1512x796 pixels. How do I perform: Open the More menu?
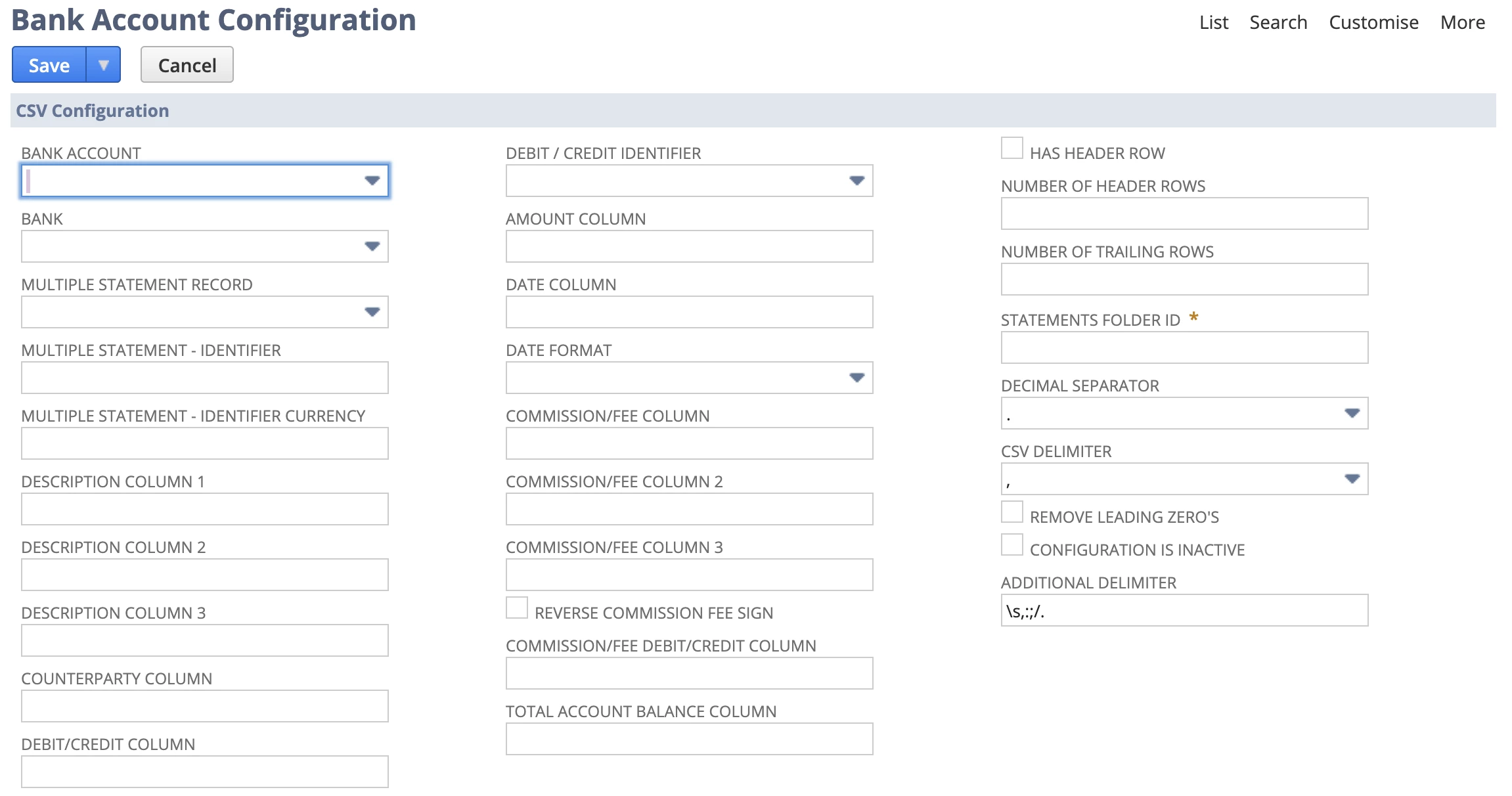pos(1462,22)
